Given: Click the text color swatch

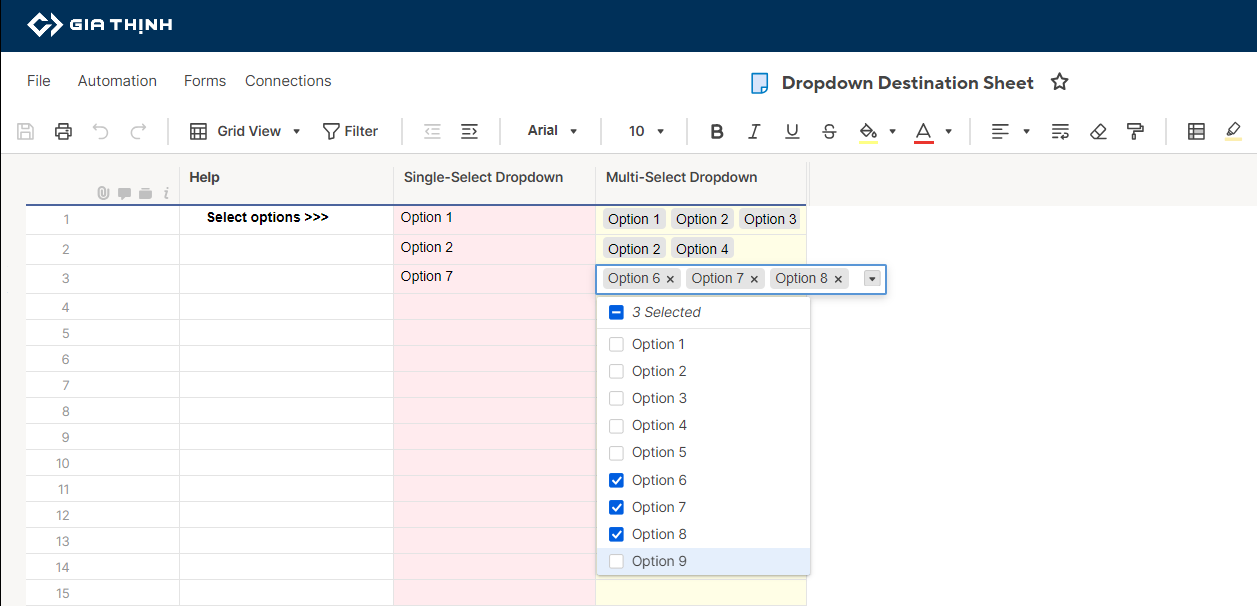Looking at the screenshot, I should [923, 131].
